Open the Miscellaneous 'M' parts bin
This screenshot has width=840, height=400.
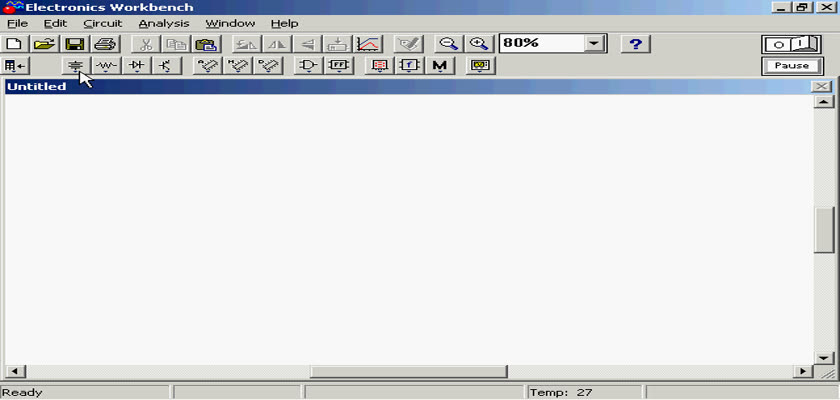point(439,66)
